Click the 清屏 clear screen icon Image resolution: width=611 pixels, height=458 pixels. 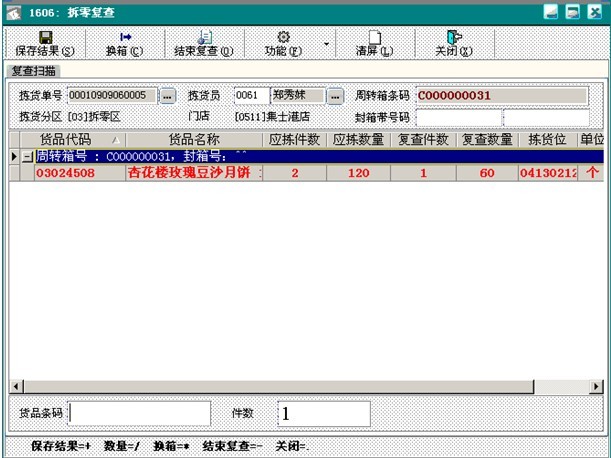(374, 37)
